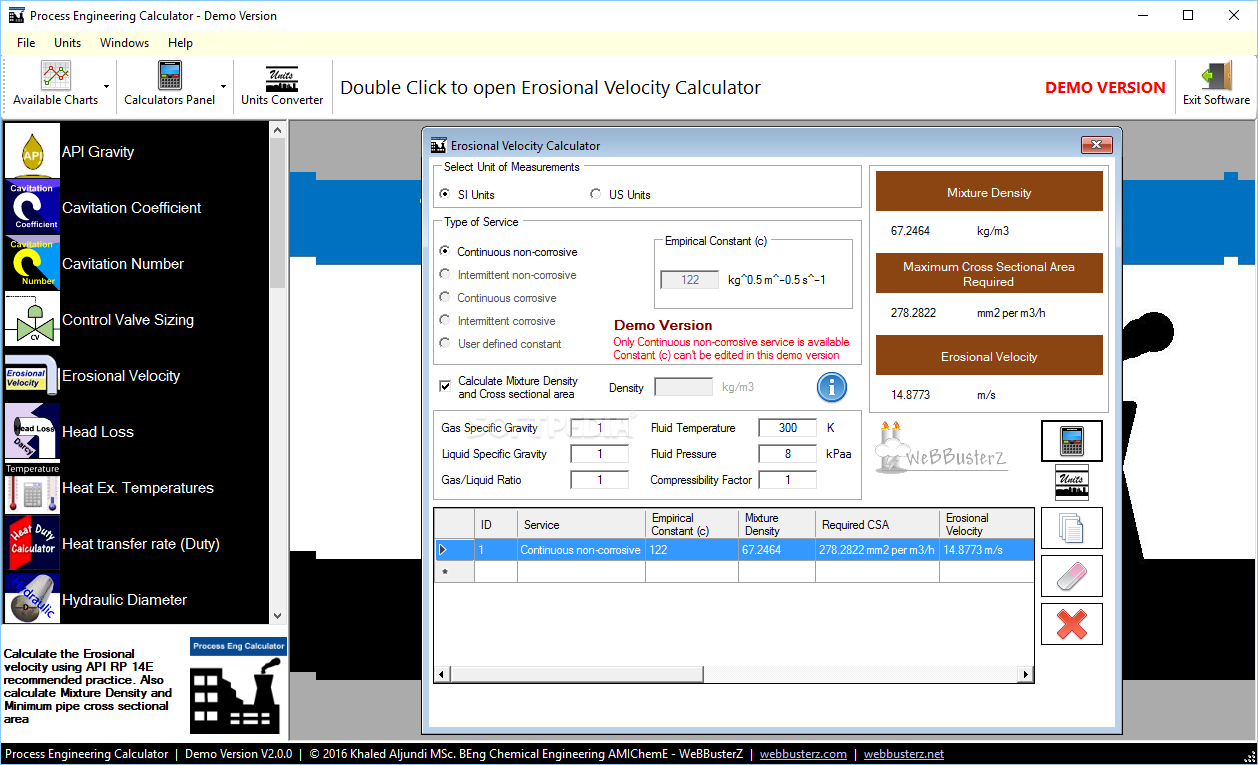
Task: Choose Continuous non-corrosive service
Action: pos(445,252)
